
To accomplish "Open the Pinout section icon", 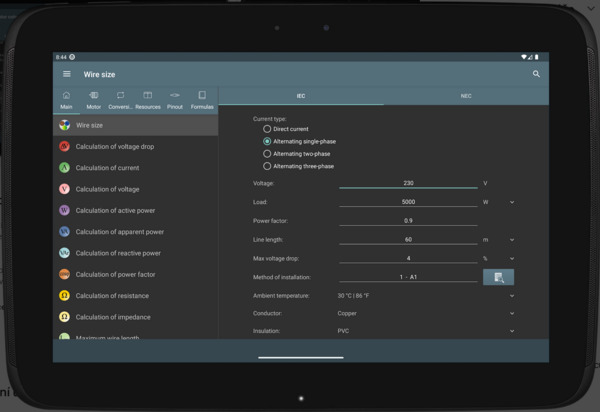I will pos(175,99).
